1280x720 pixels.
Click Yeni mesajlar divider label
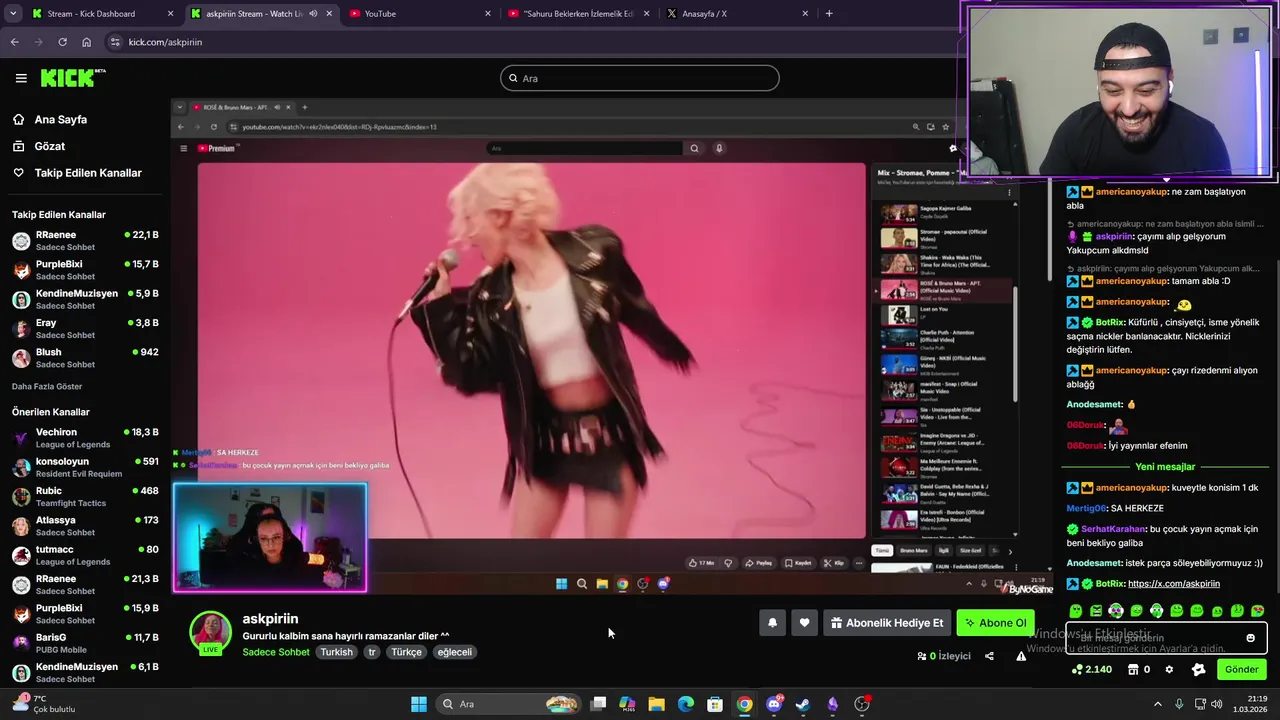click(x=1165, y=467)
